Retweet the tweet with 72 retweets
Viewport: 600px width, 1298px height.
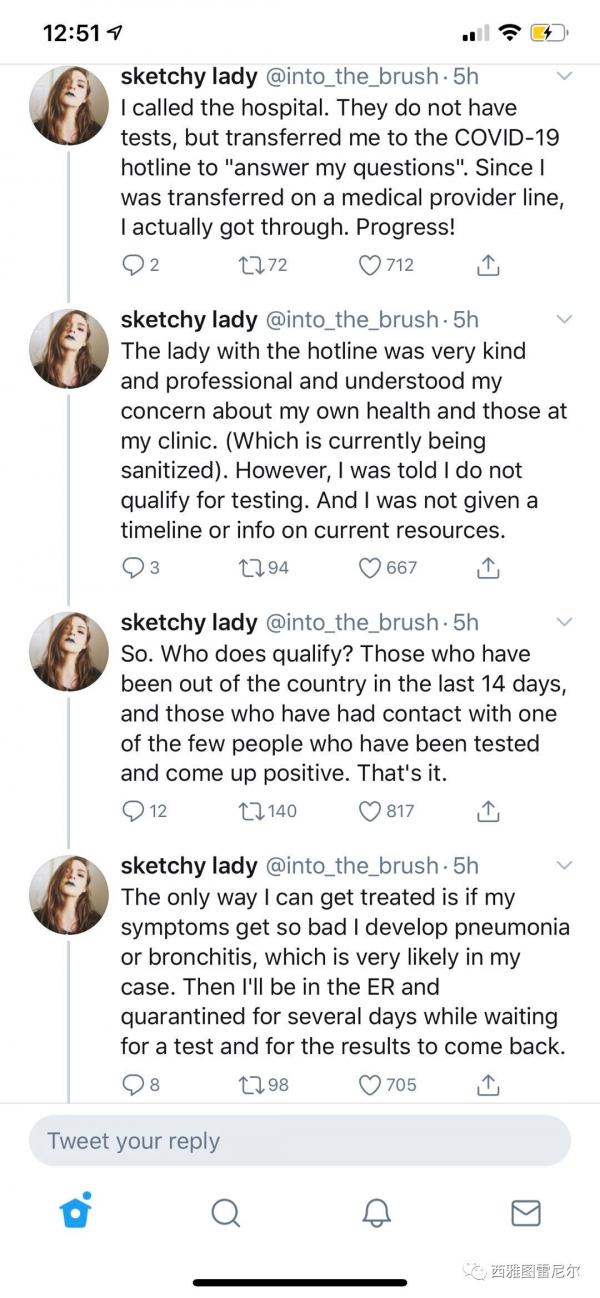coord(250,265)
